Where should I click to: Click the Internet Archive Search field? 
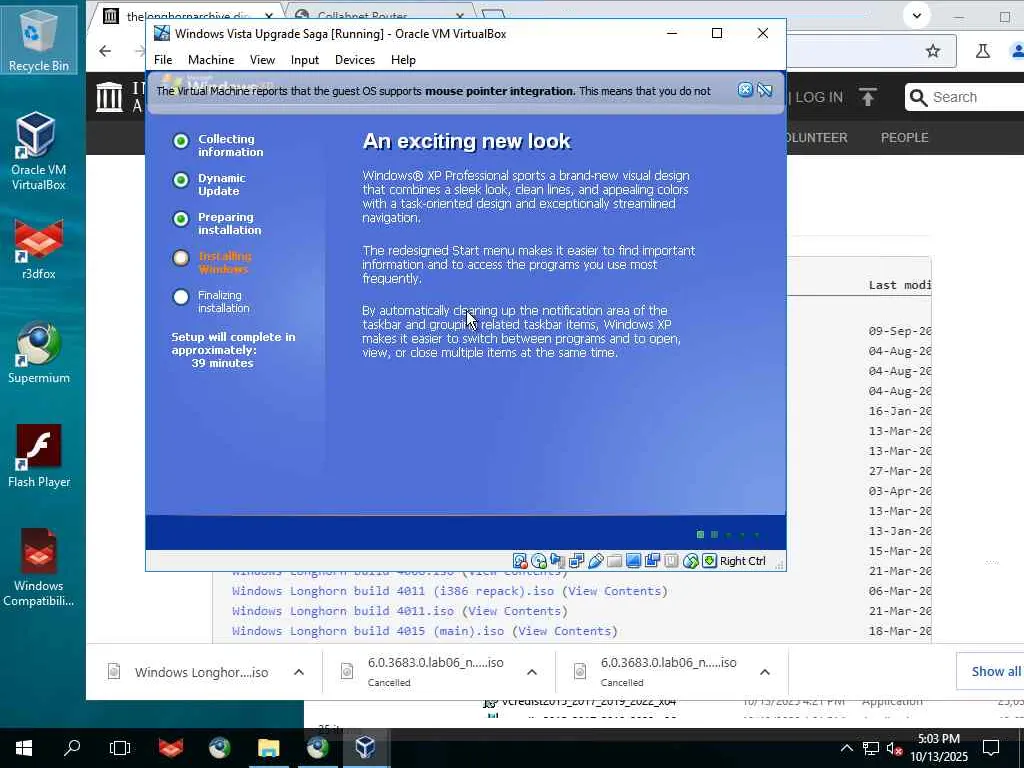pos(967,97)
